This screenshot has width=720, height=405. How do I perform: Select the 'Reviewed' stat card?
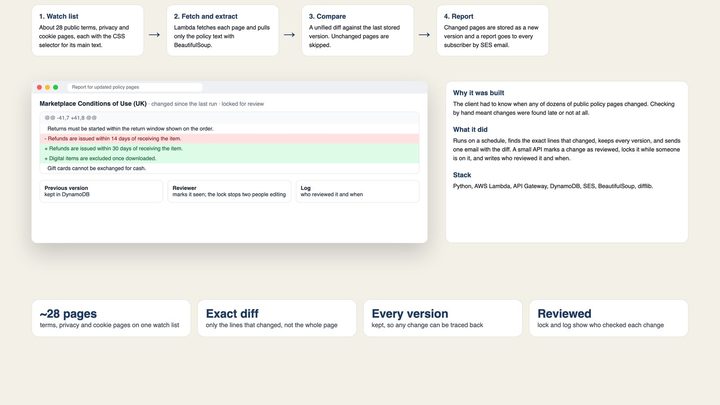608,318
